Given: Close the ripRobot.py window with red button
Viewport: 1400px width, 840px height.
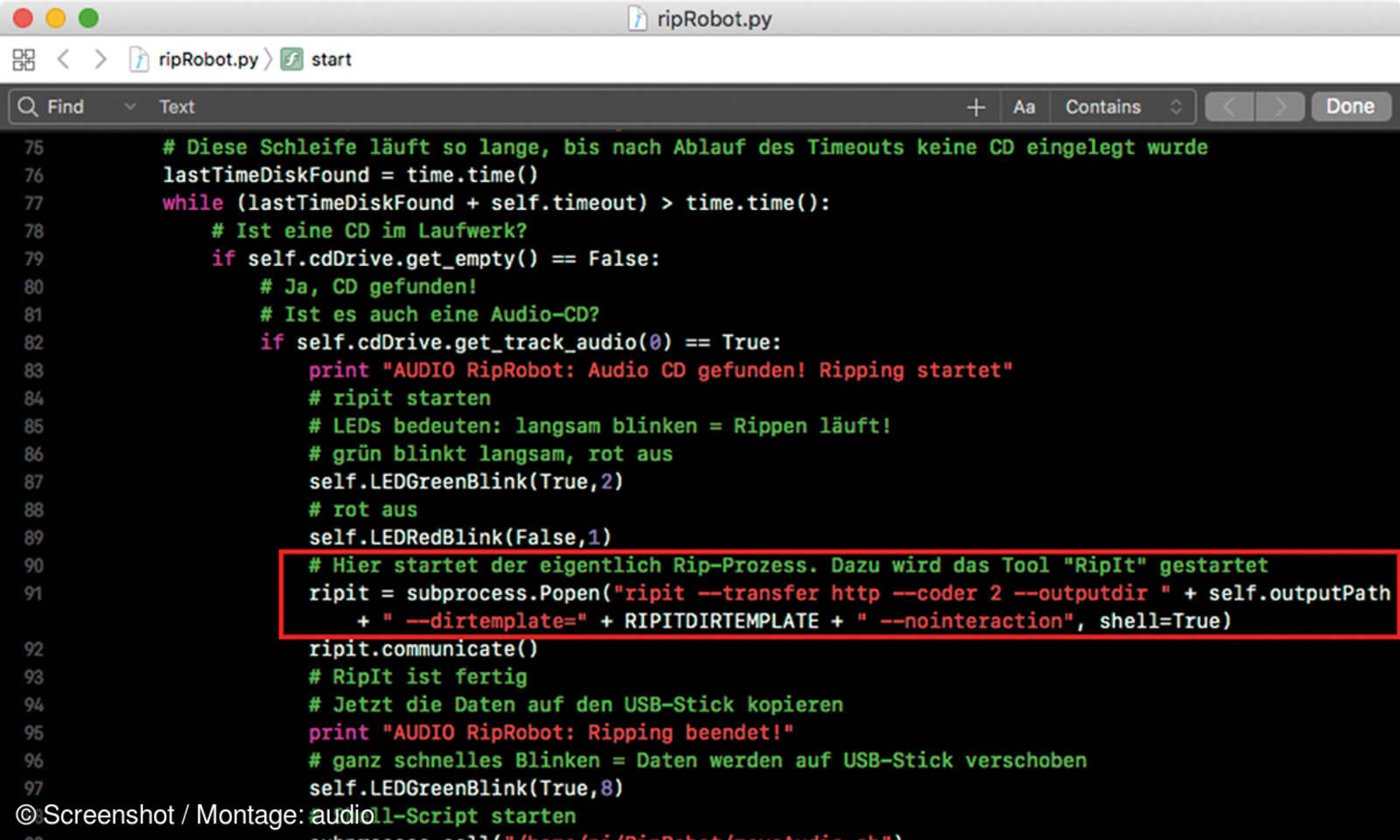Looking at the screenshot, I should [x=24, y=18].
